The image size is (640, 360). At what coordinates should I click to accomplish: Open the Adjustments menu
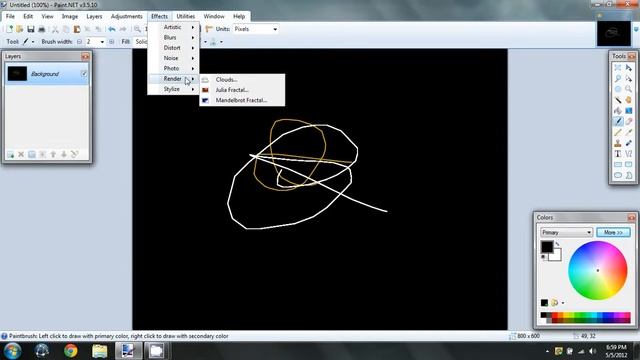pos(127,16)
